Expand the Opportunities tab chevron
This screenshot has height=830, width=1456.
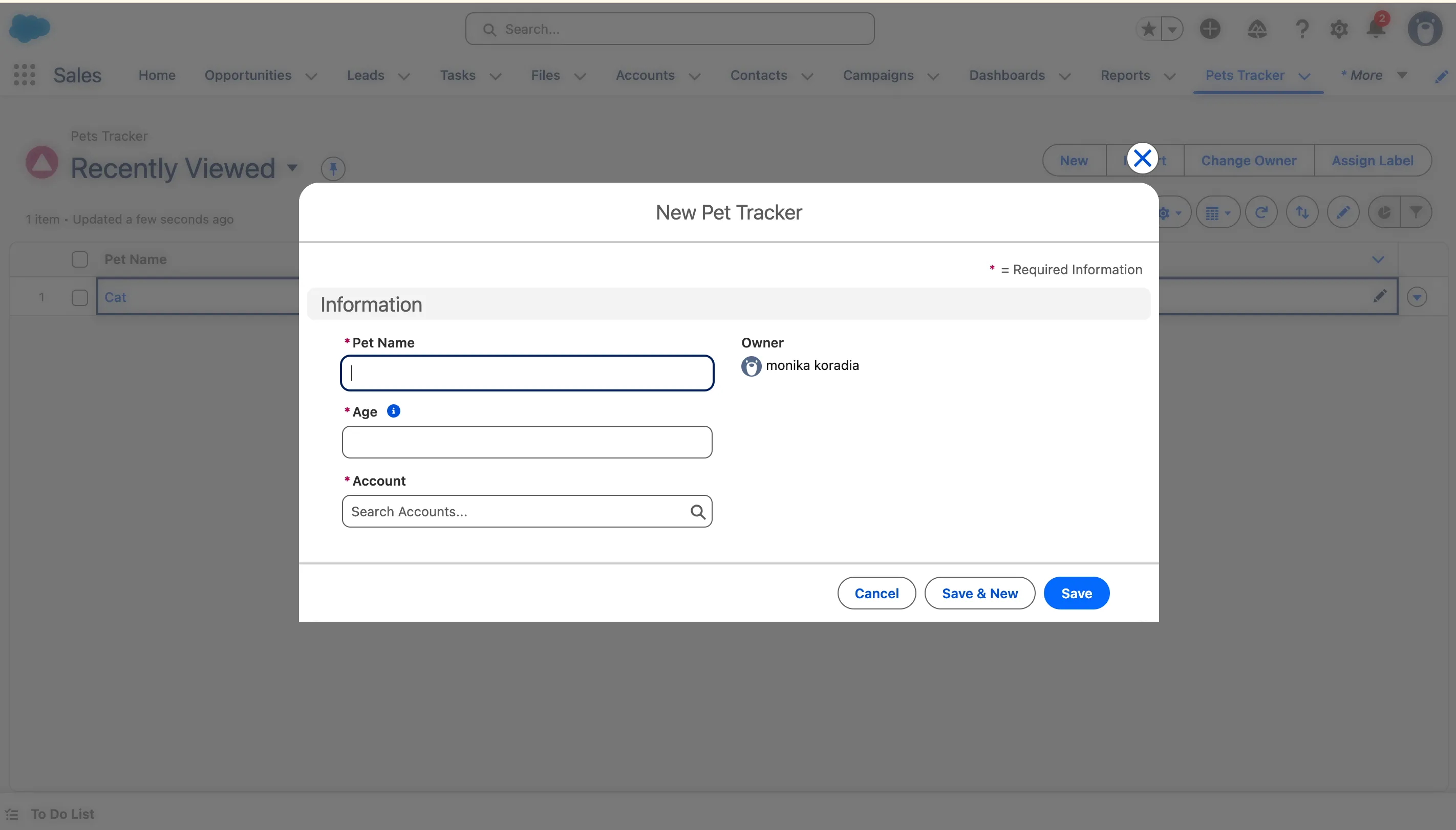[311, 76]
